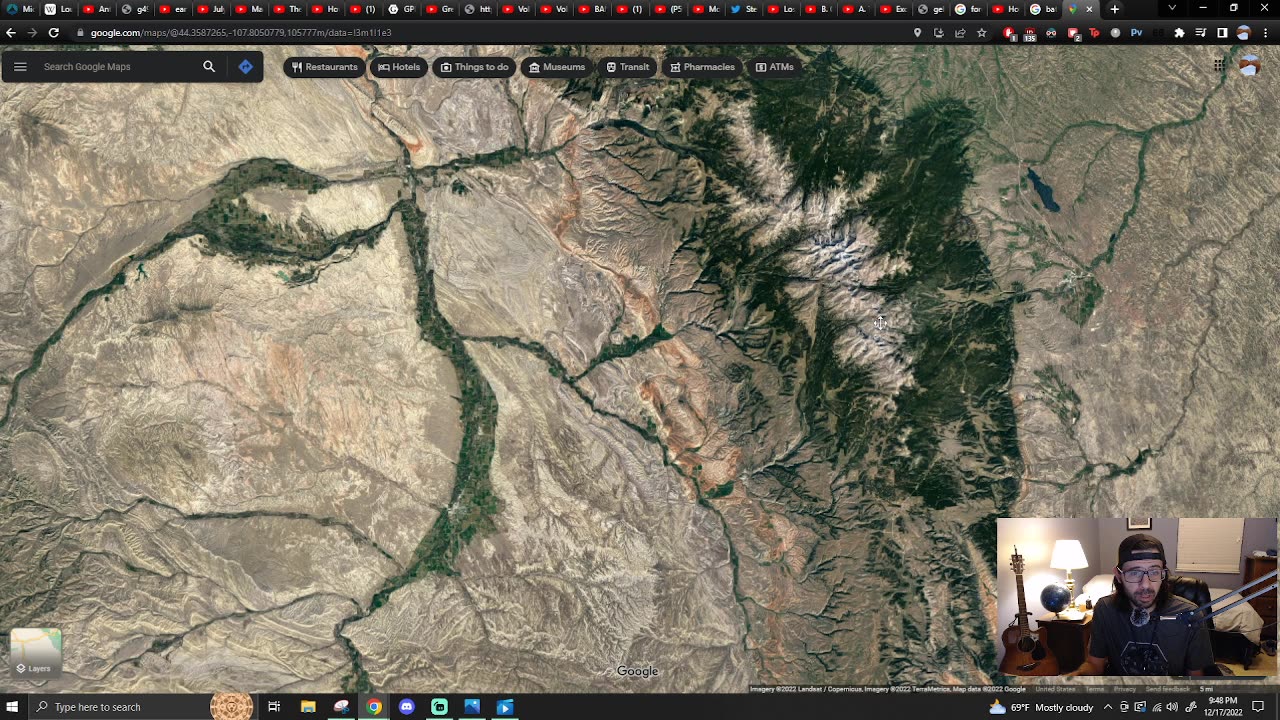Click Send feedback in map footer

tap(1168, 689)
